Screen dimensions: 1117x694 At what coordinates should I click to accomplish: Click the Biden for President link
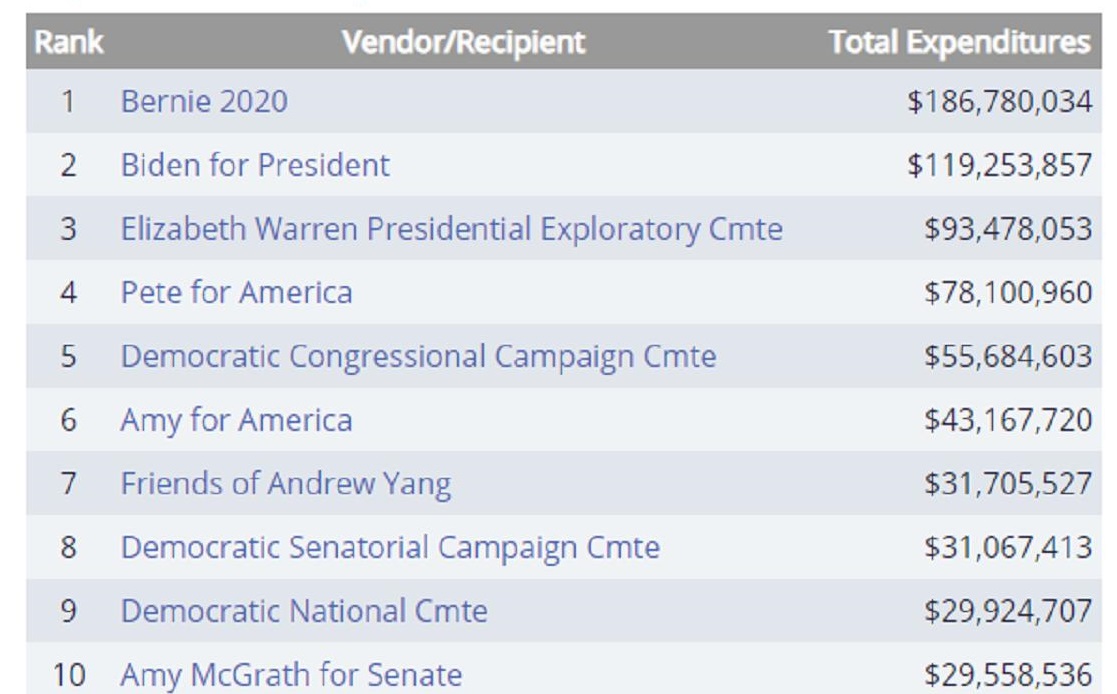(255, 165)
